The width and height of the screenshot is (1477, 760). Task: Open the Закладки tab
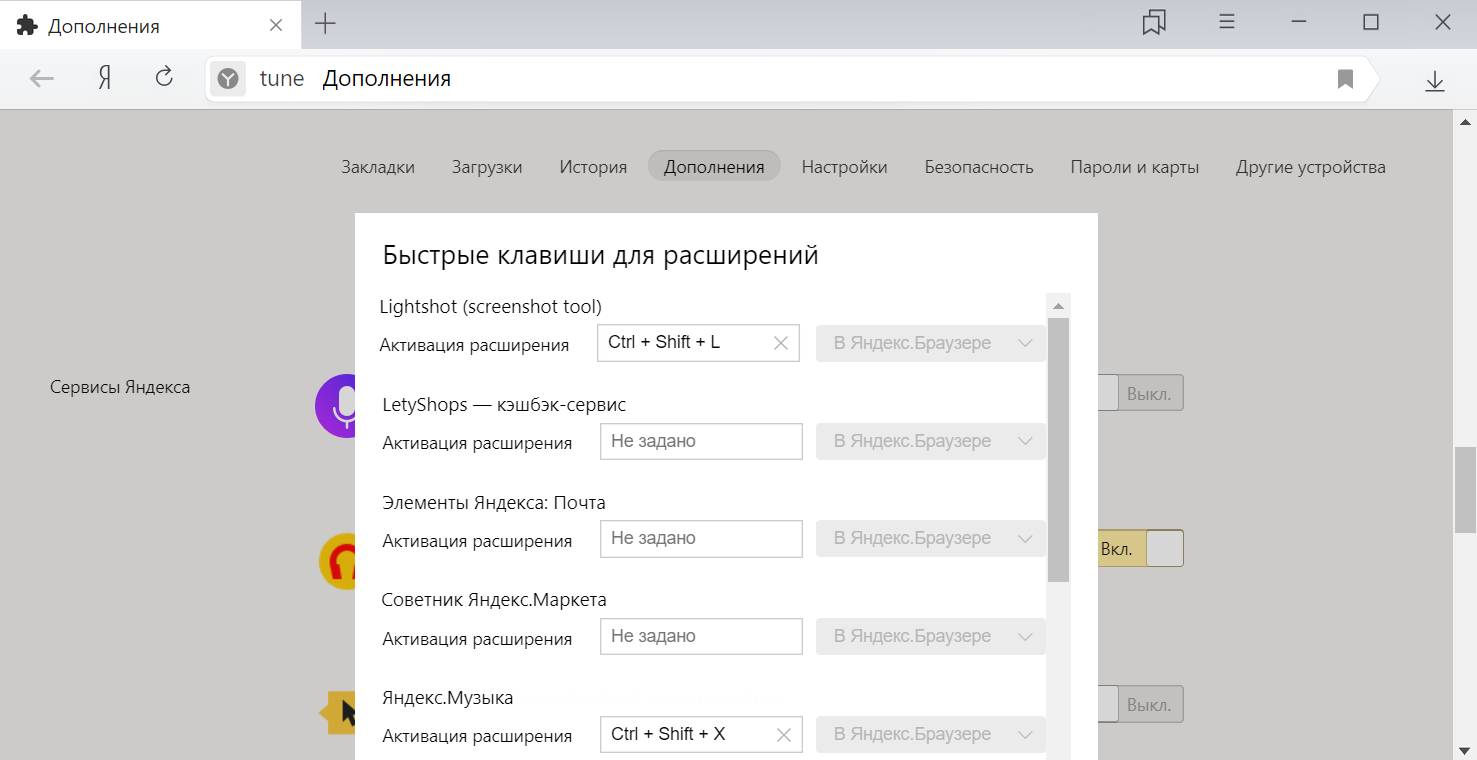[x=378, y=167]
